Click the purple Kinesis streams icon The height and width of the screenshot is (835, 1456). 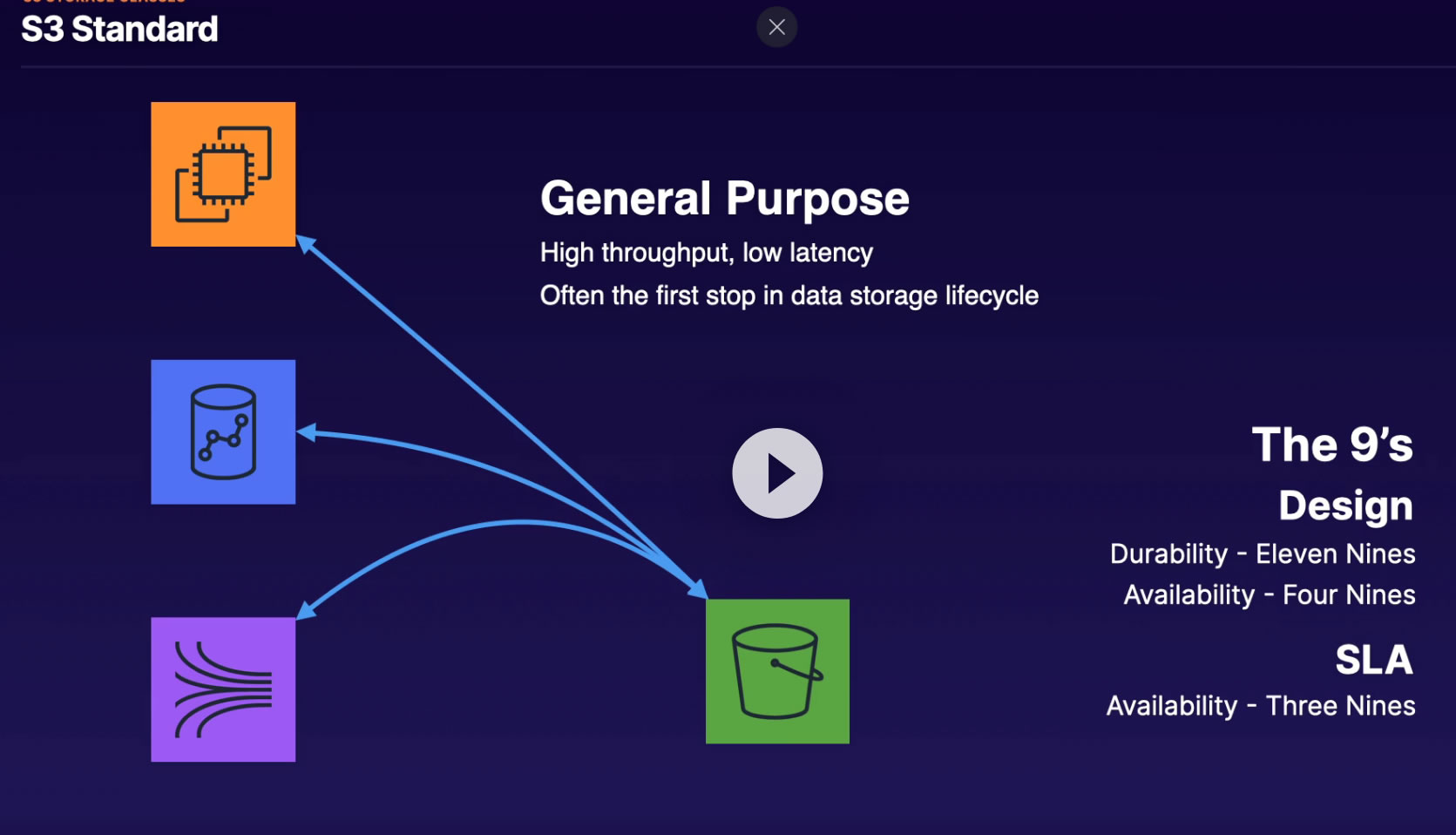pyautogui.click(x=223, y=689)
